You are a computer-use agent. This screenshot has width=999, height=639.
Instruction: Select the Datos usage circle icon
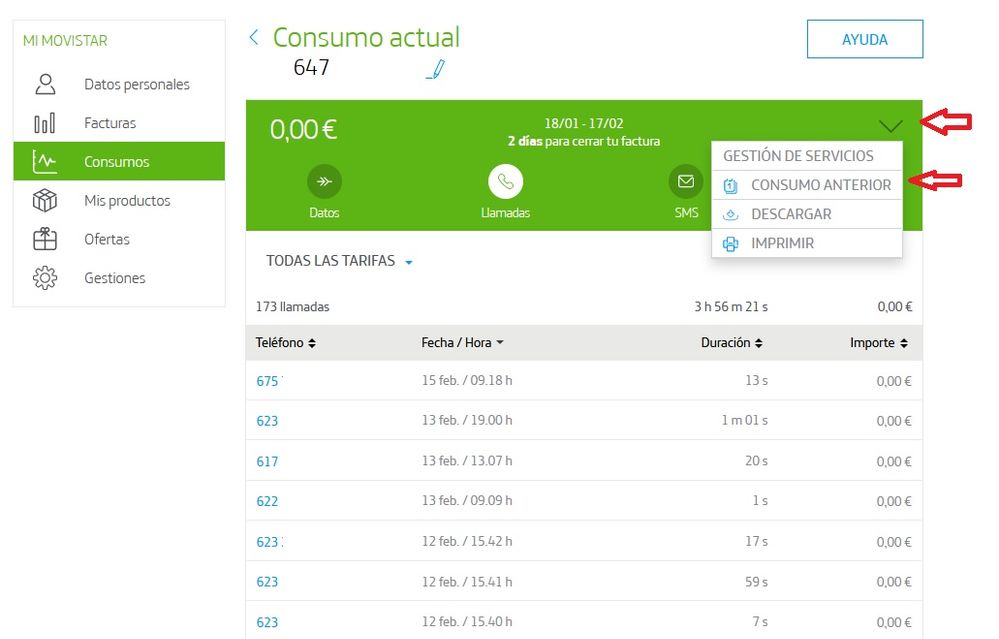pos(324,182)
